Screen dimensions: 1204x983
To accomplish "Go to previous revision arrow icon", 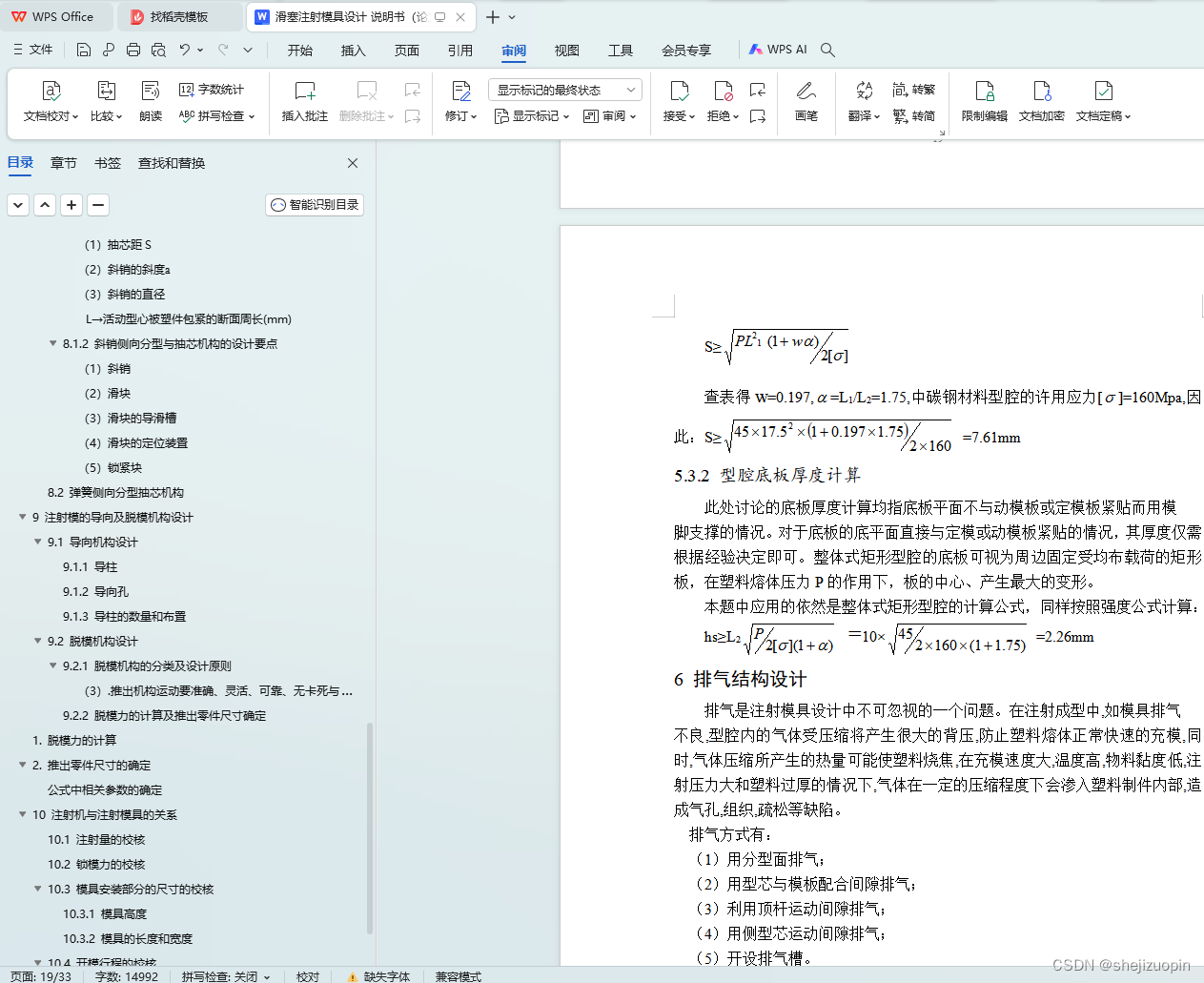I will 758,90.
